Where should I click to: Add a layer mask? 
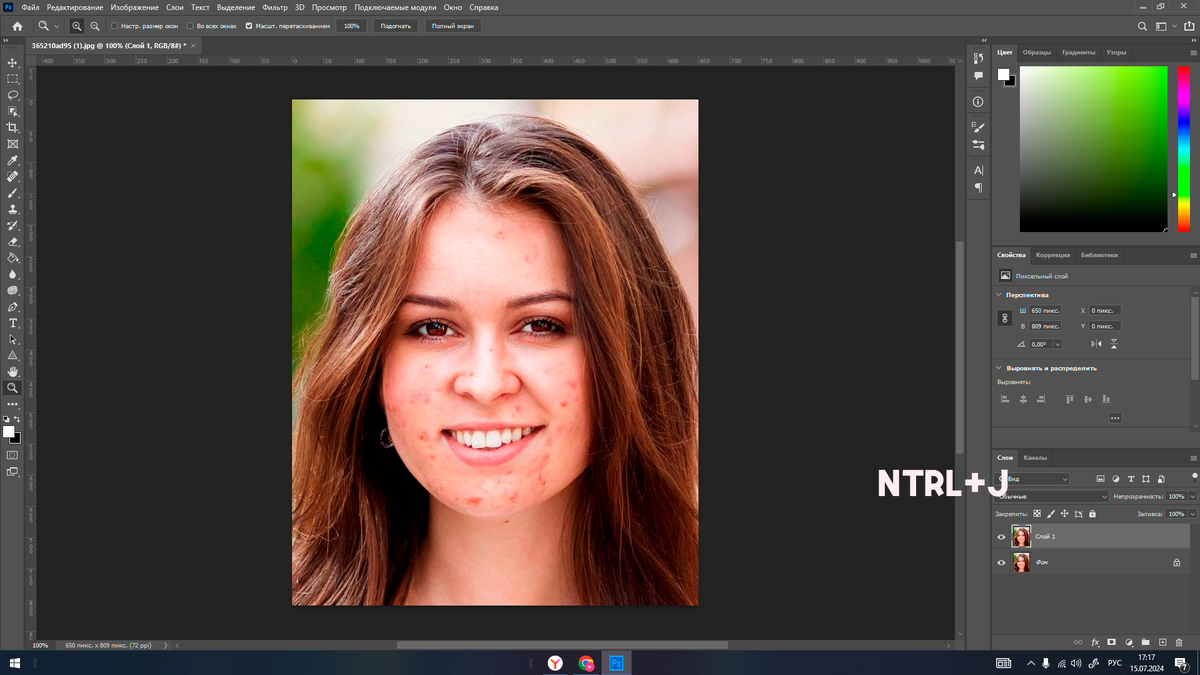1112,642
